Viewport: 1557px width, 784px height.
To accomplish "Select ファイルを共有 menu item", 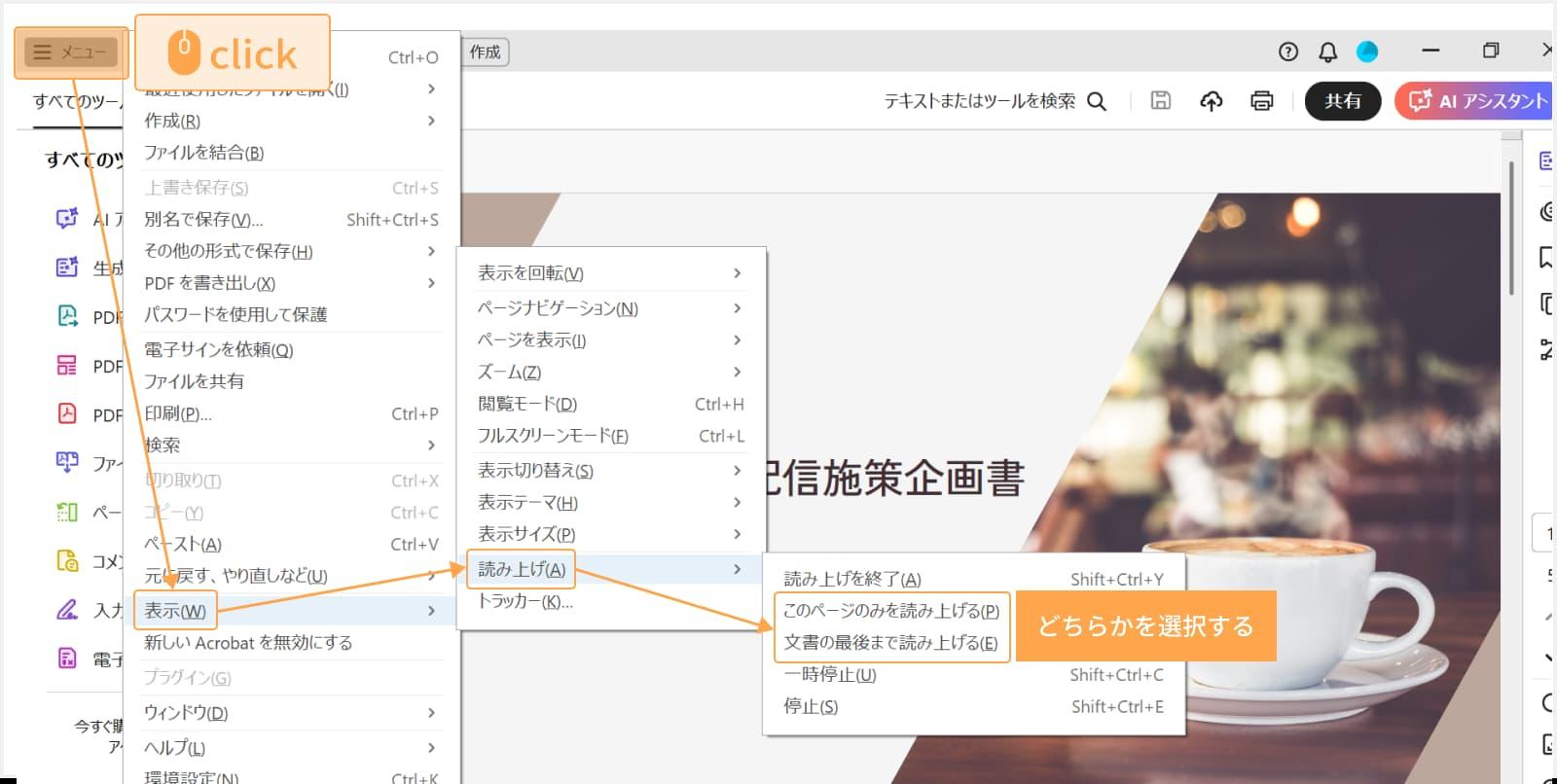I will coord(290,381).
